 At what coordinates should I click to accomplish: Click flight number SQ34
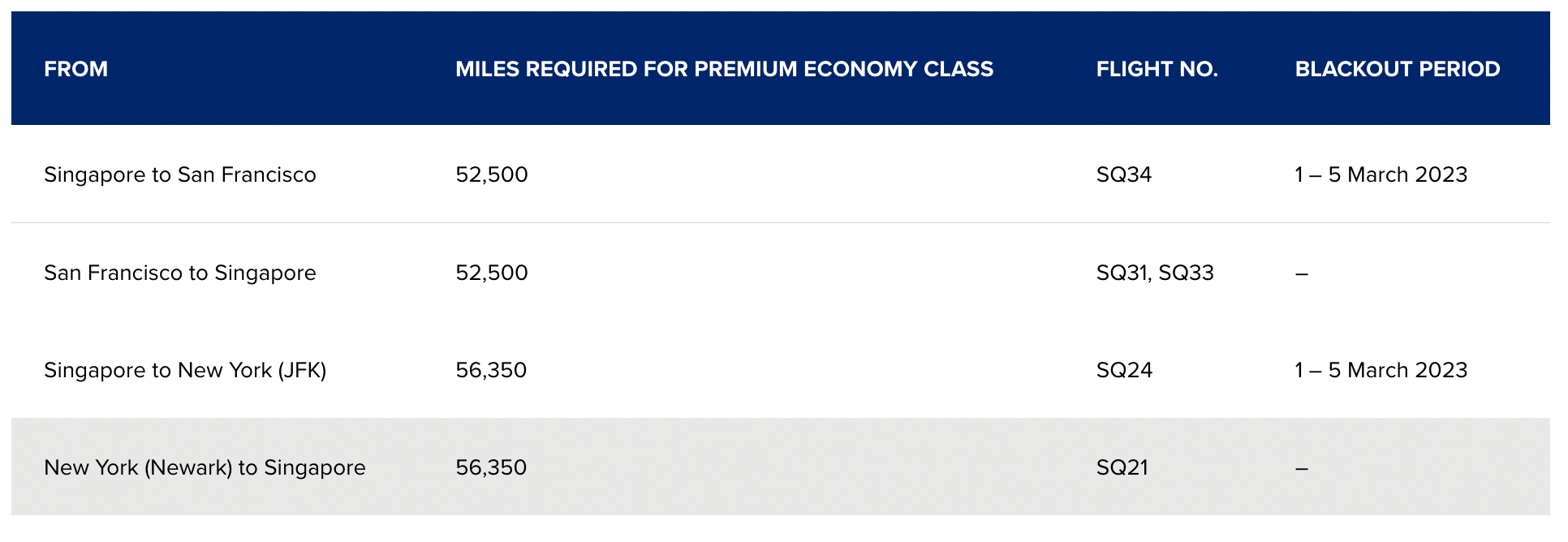coord(1123,174)
